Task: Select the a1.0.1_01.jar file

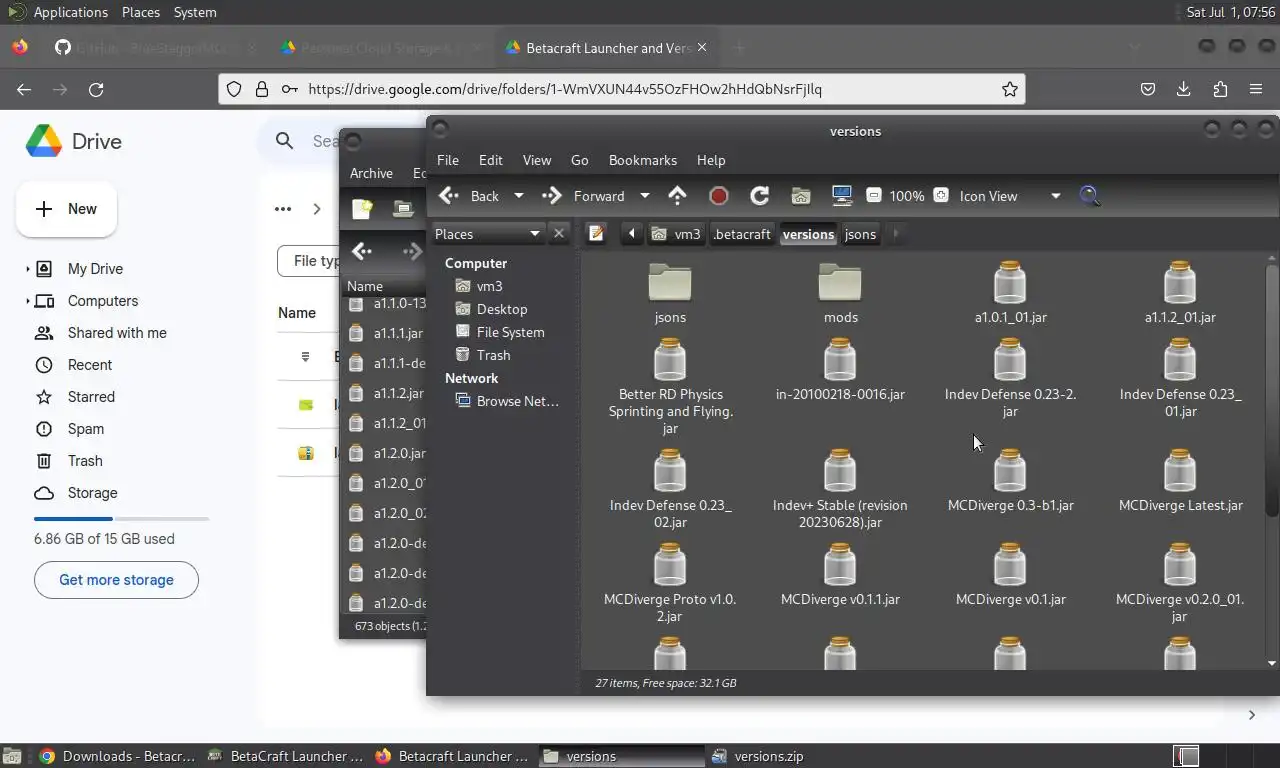Action: [x=1010, y=293]
